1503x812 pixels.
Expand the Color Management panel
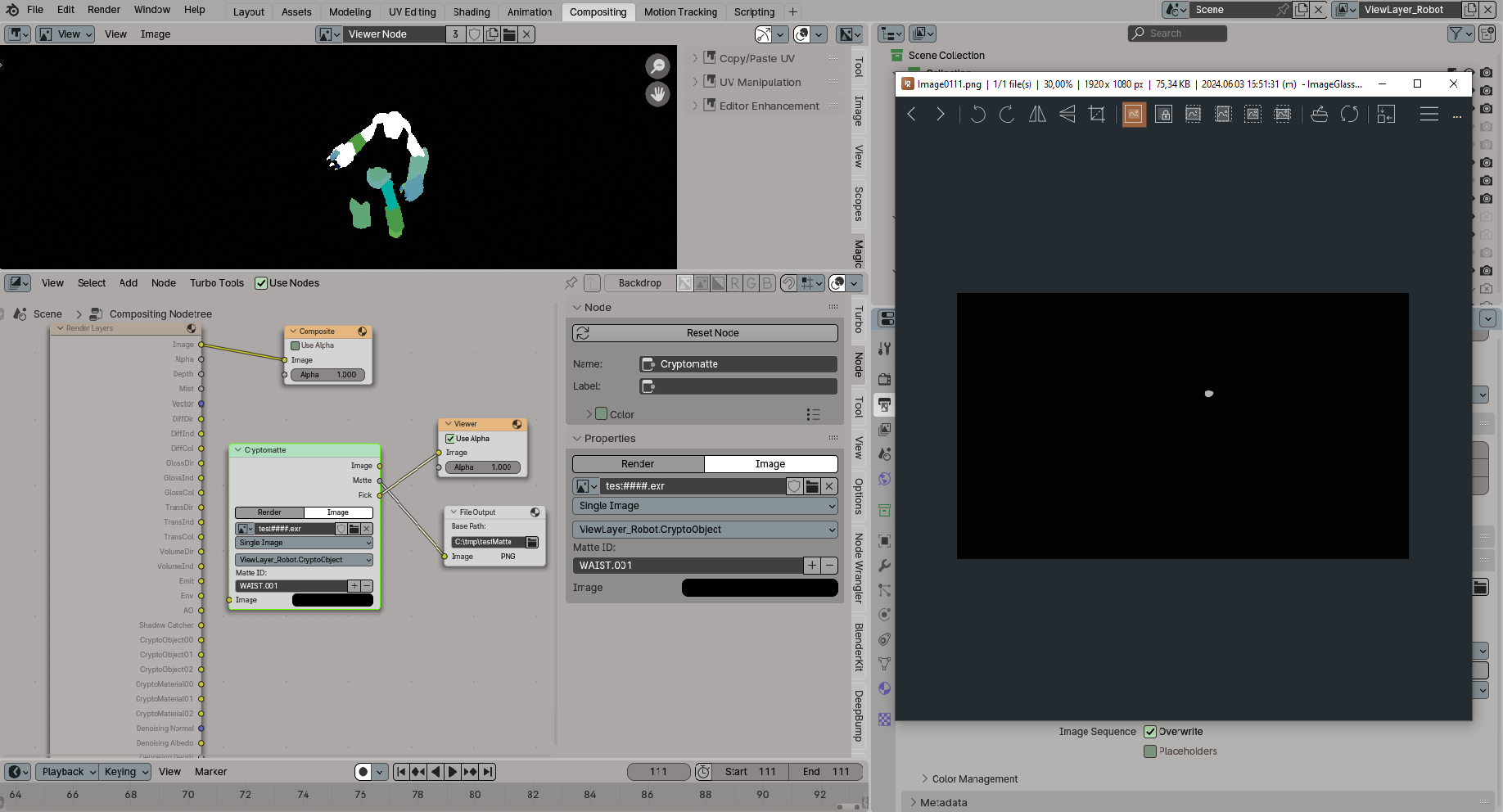click(x=974, y=779)
